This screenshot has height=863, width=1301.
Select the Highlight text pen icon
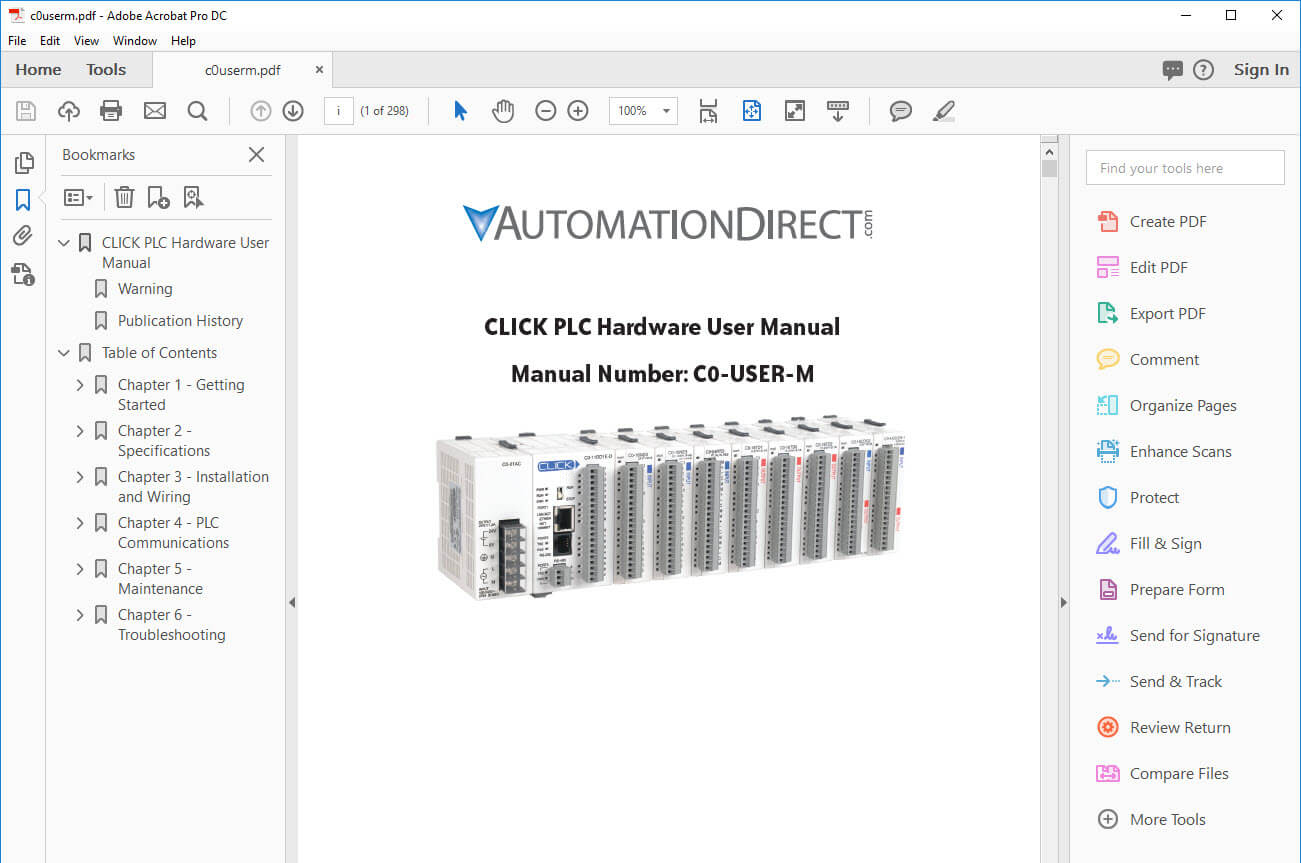click(943, 111)
